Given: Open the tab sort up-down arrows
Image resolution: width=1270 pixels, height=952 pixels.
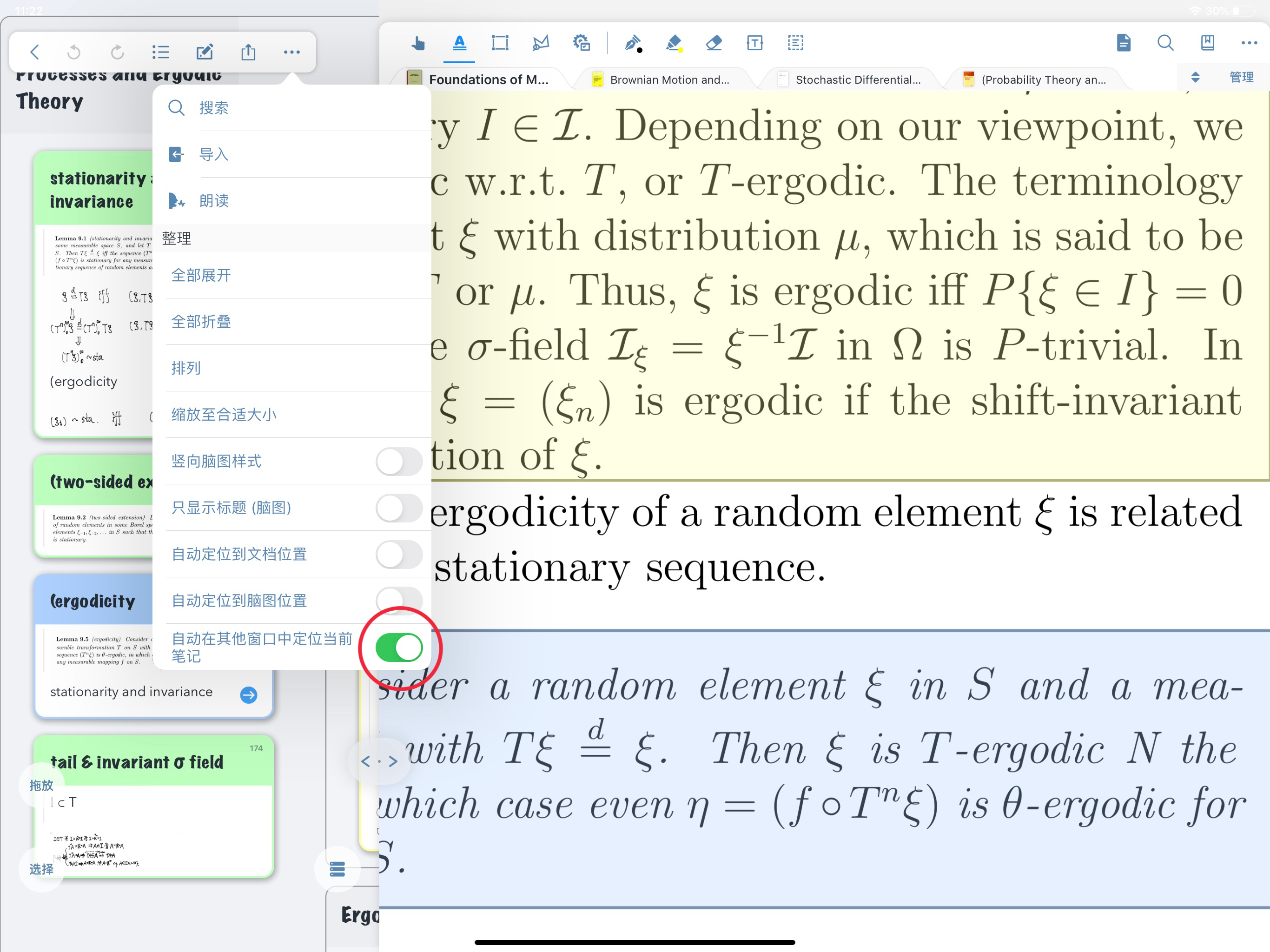Looking at the screenshot, I should pyautogui.click(x=1195, y=78).
